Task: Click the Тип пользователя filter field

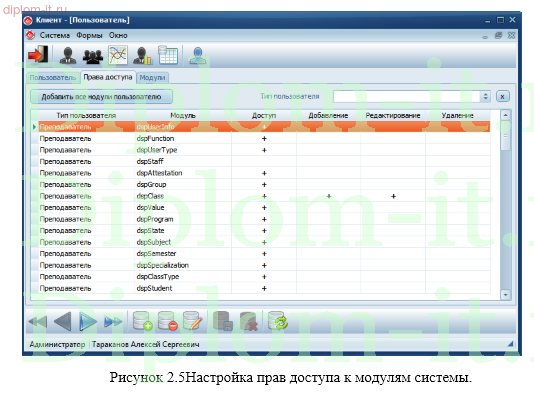Action: (x=407, y=97)
